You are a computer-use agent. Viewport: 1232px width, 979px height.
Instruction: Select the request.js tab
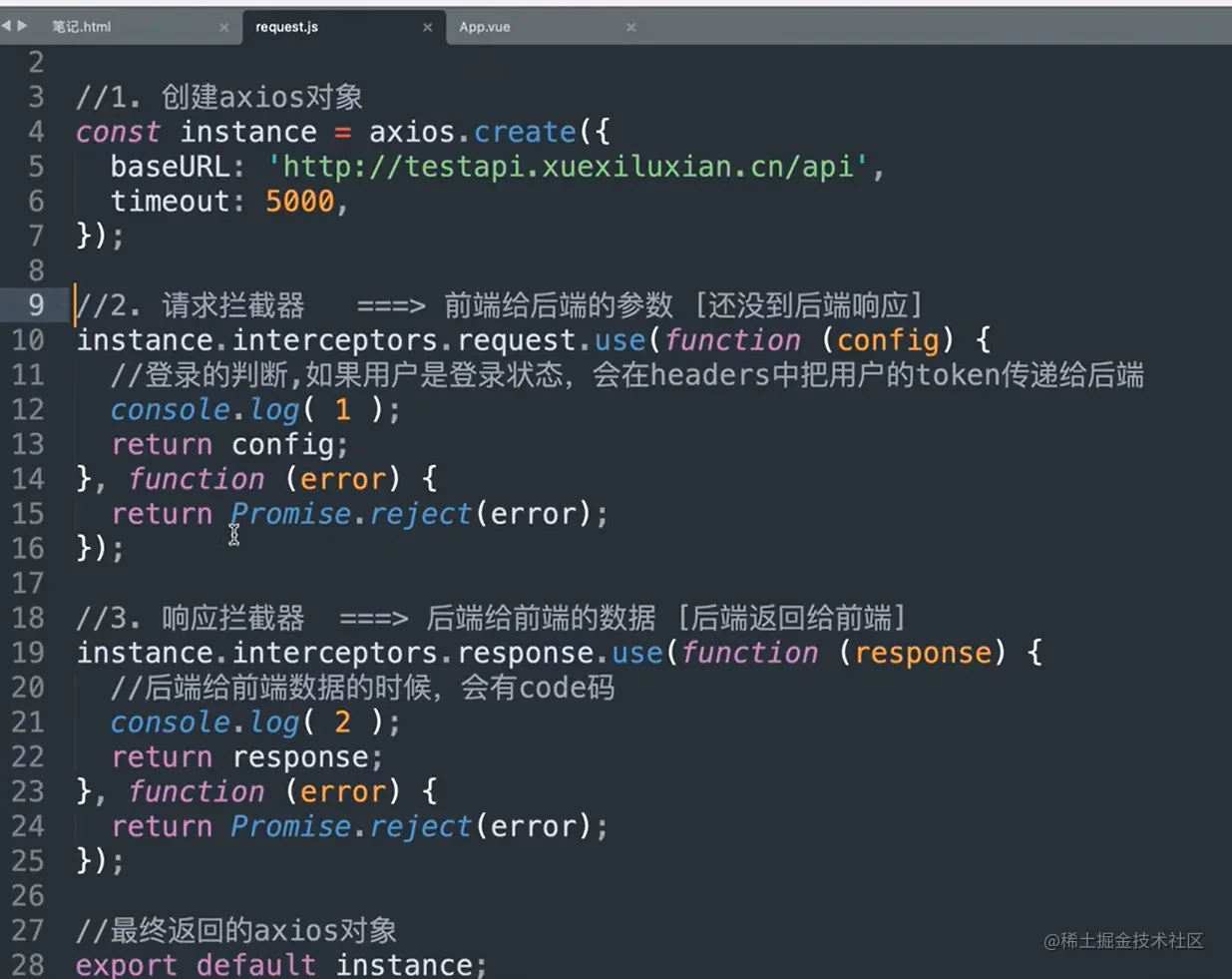286,27
